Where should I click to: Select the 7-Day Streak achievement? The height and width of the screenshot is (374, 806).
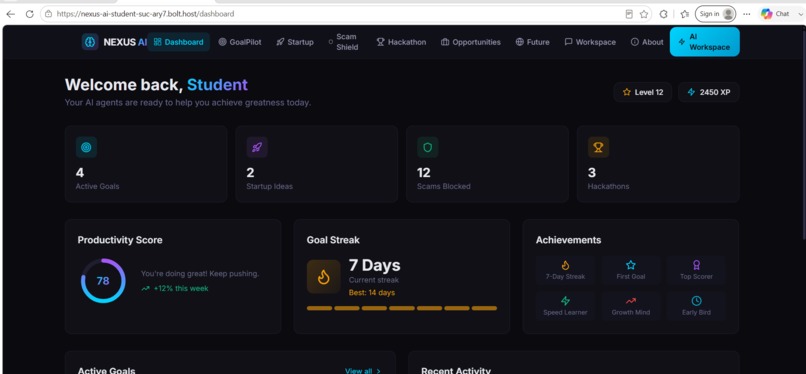[x=565, y=270]
